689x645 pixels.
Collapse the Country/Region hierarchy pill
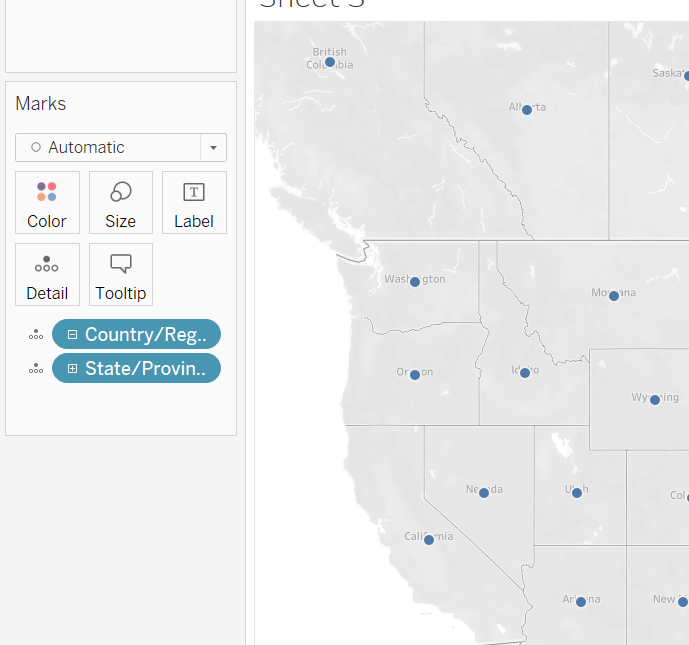pyautogui.click(x=72, y=335)
